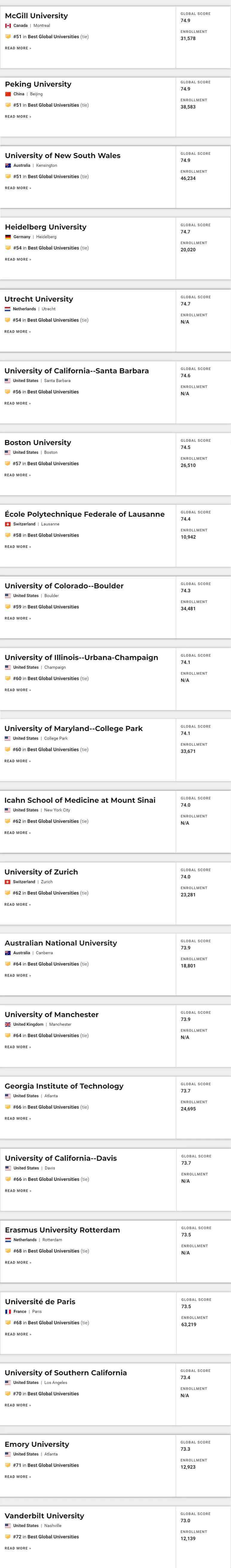Click the Germany flag next to Heidelberg
The image size is (231, 1568).
8,237
